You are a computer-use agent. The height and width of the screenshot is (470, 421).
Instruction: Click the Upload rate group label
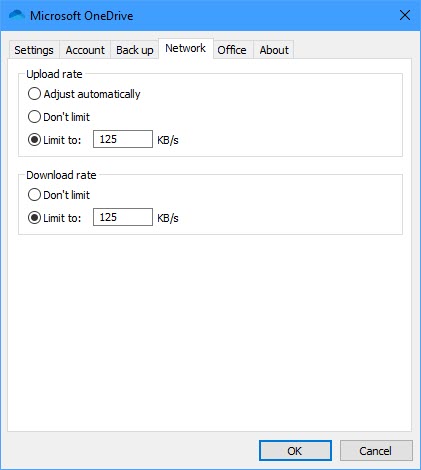[x=54, y=74]
